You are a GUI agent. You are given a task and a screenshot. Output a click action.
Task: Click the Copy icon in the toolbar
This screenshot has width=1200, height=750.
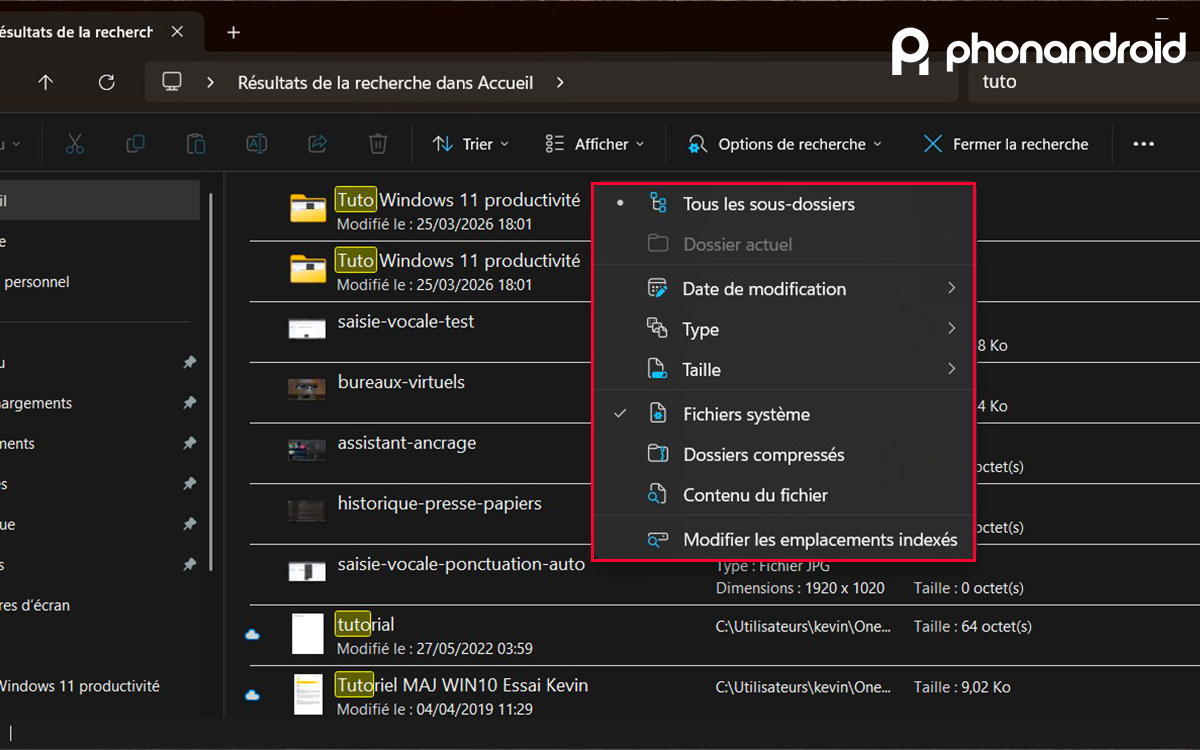click(136, 143)
